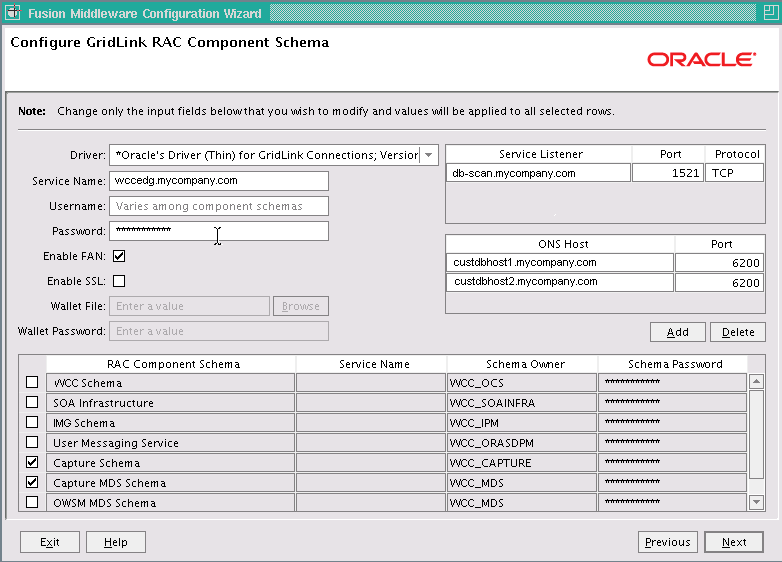Screen dimensions: 782x562
Task: Click the schema table scrollbar thumb
Action: point(756,434)
